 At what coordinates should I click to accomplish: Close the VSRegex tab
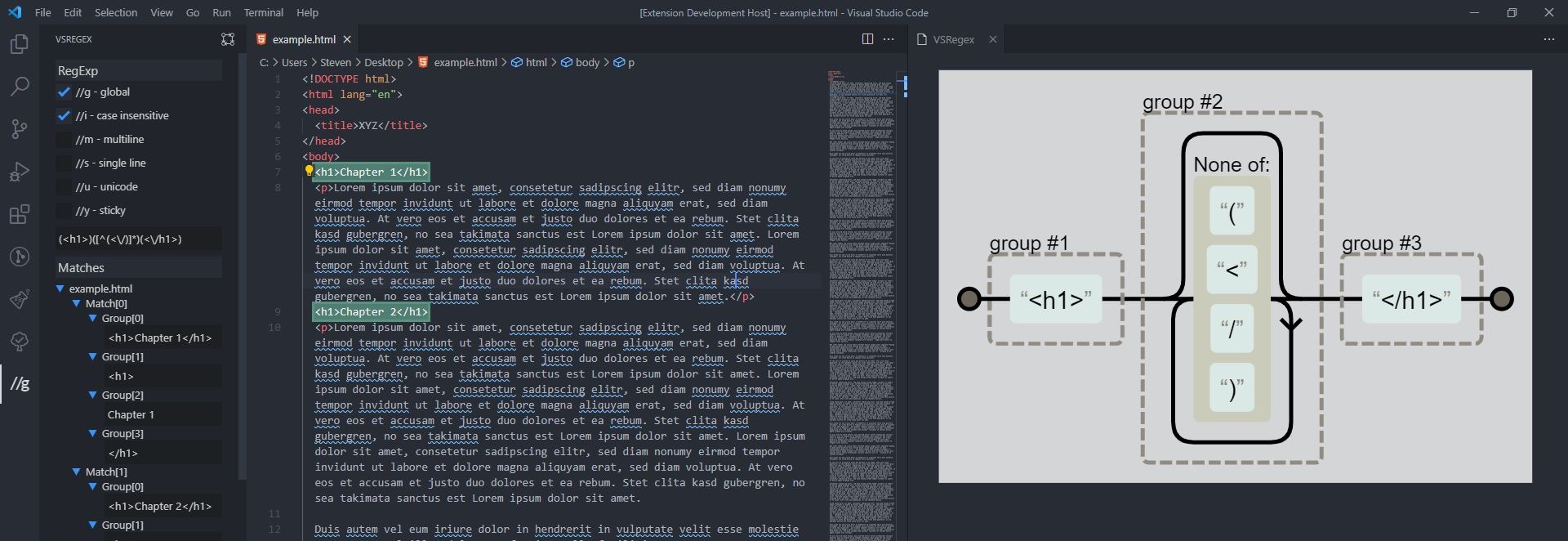coord(992,39)
